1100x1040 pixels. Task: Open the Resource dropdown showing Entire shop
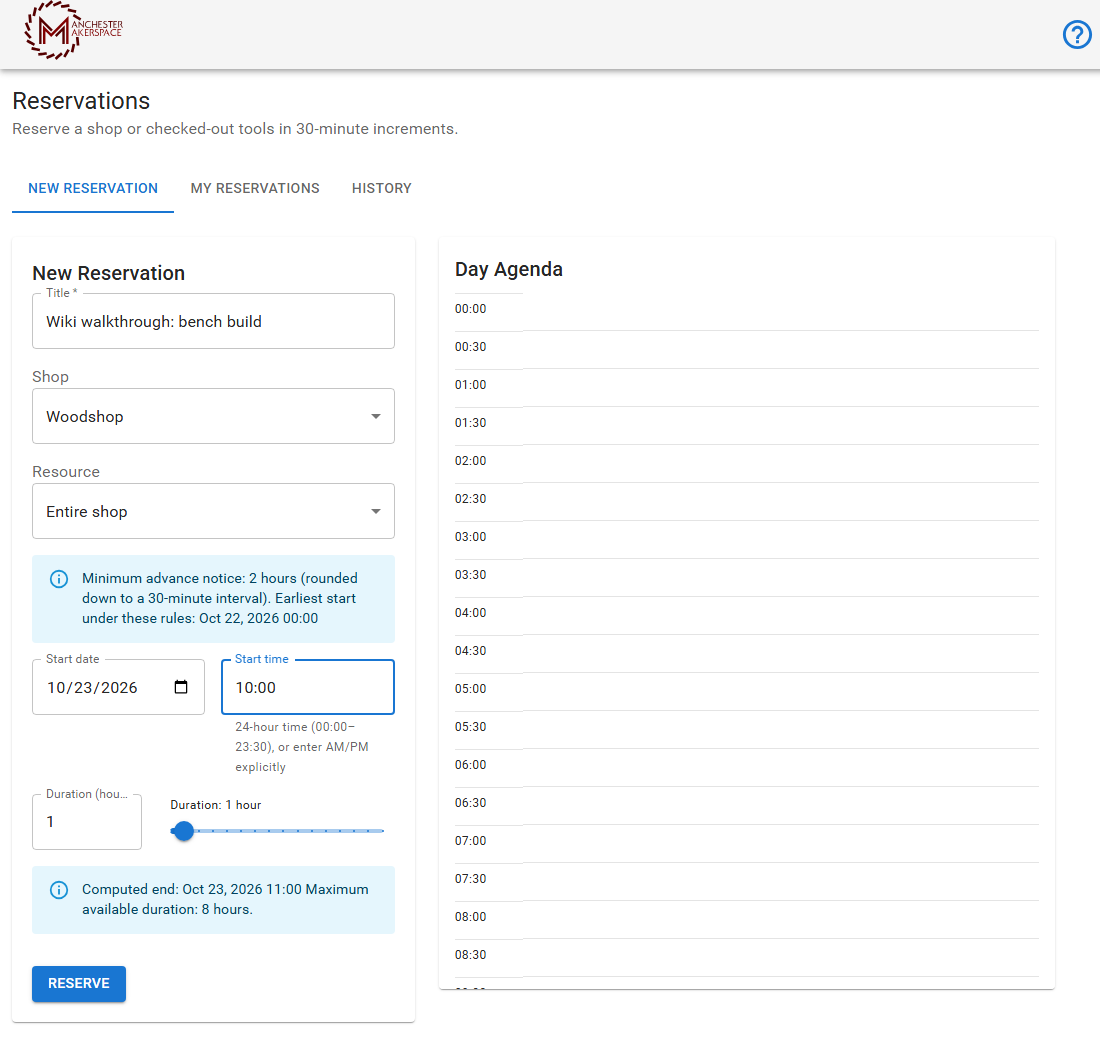[213, 511]
